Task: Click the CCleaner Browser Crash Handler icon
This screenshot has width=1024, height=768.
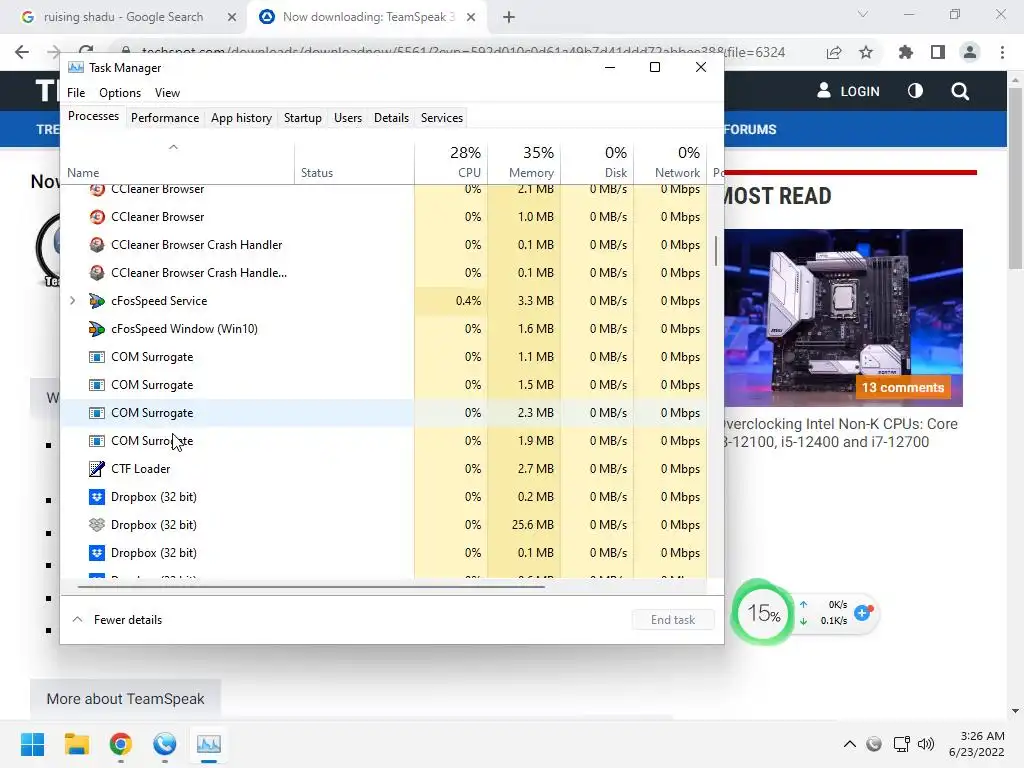Action: 97,245
